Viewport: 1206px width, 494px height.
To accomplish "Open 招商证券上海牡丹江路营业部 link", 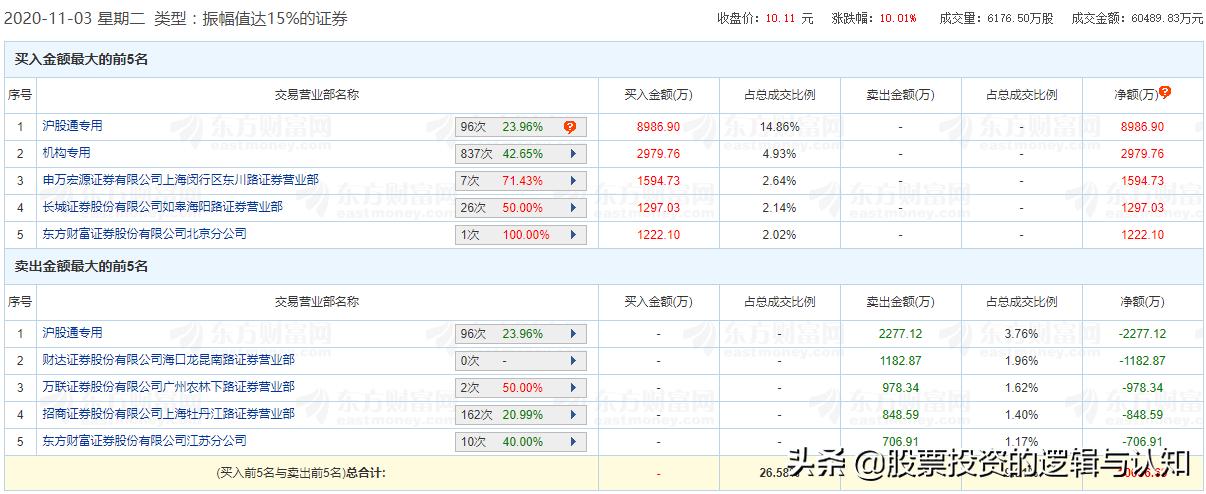I will (x=168, y=414).
